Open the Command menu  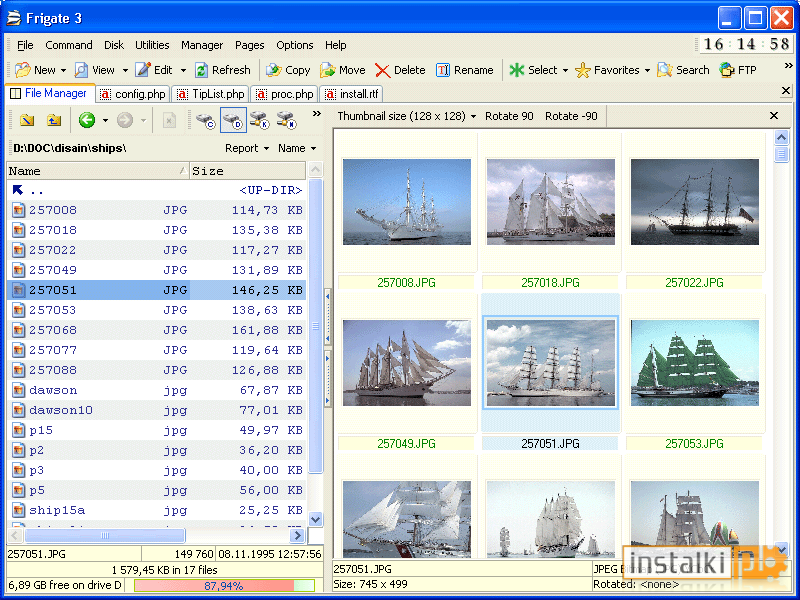69,45
